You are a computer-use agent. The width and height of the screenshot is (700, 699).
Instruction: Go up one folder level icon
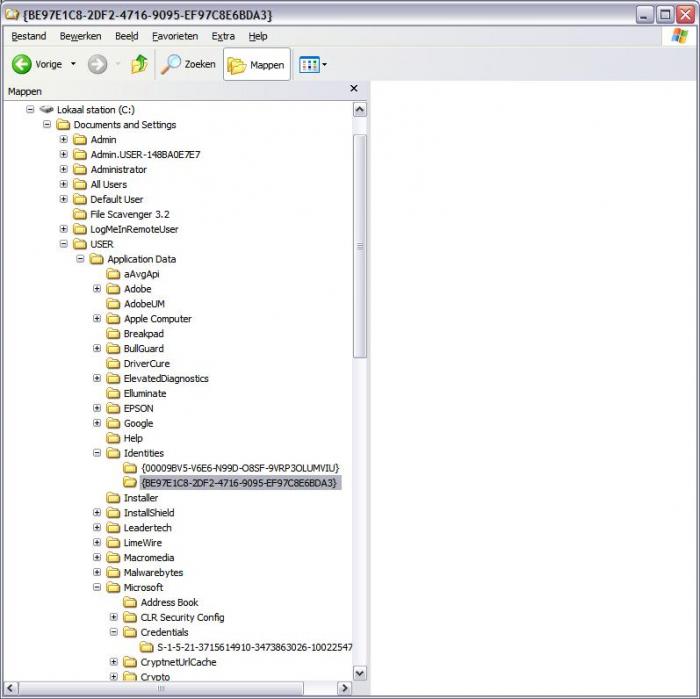[139, 64]
